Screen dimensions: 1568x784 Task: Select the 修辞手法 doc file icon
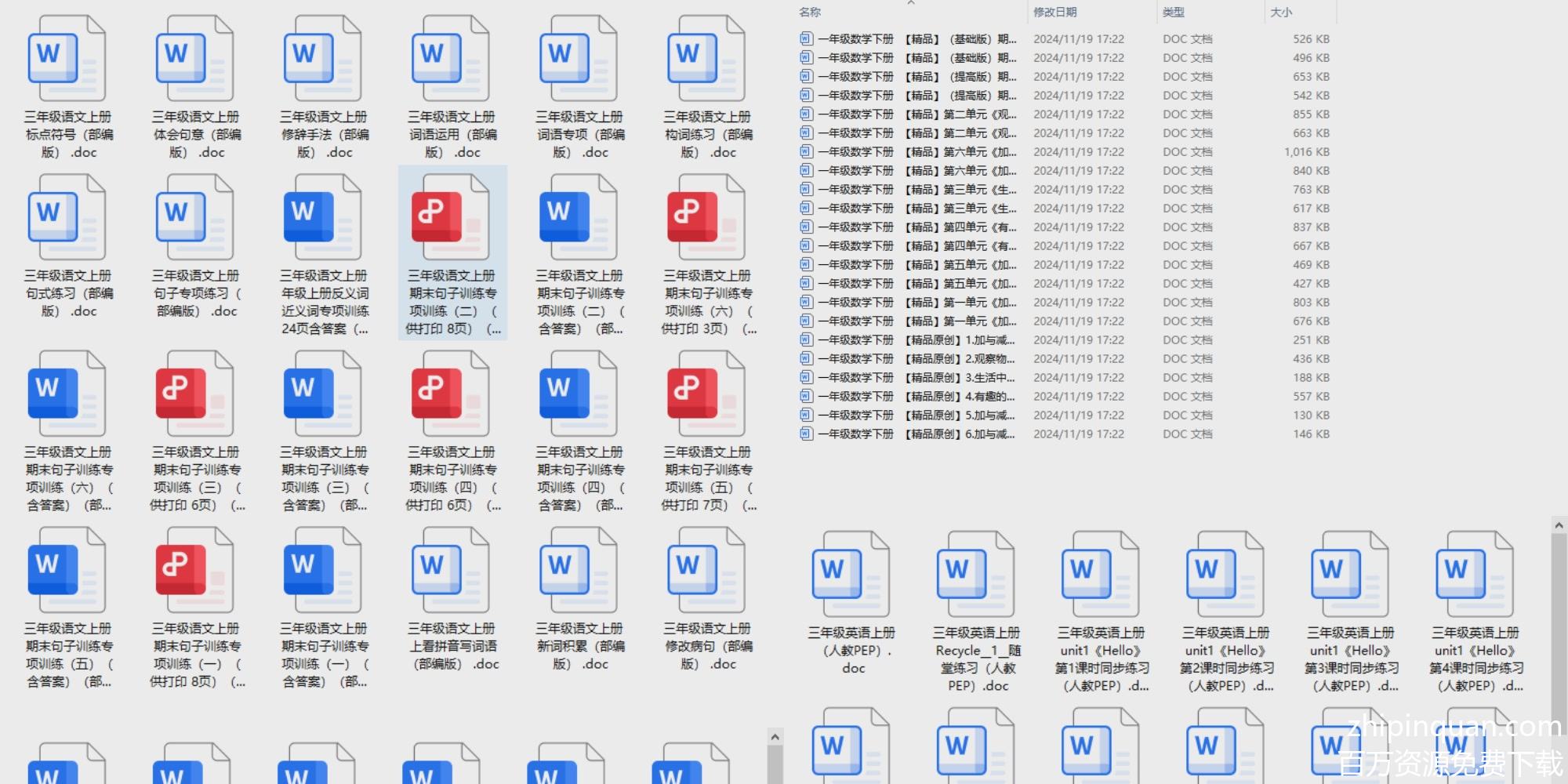[x=322, y=60]
